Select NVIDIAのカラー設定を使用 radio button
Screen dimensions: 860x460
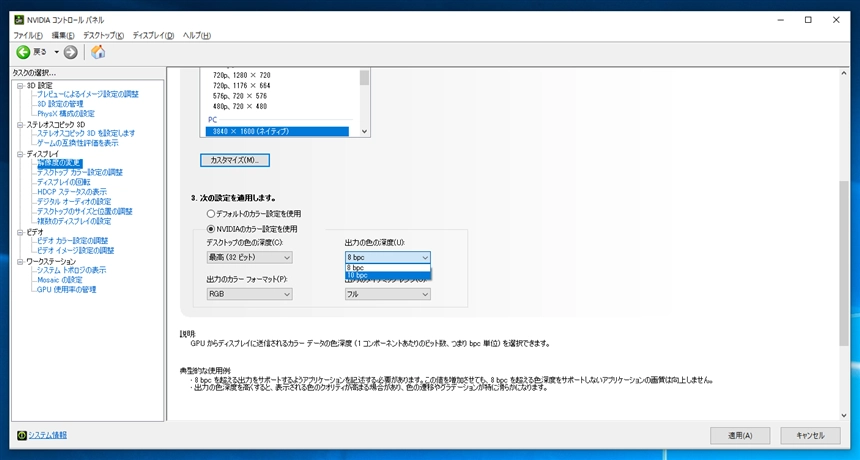coord(211,229)
